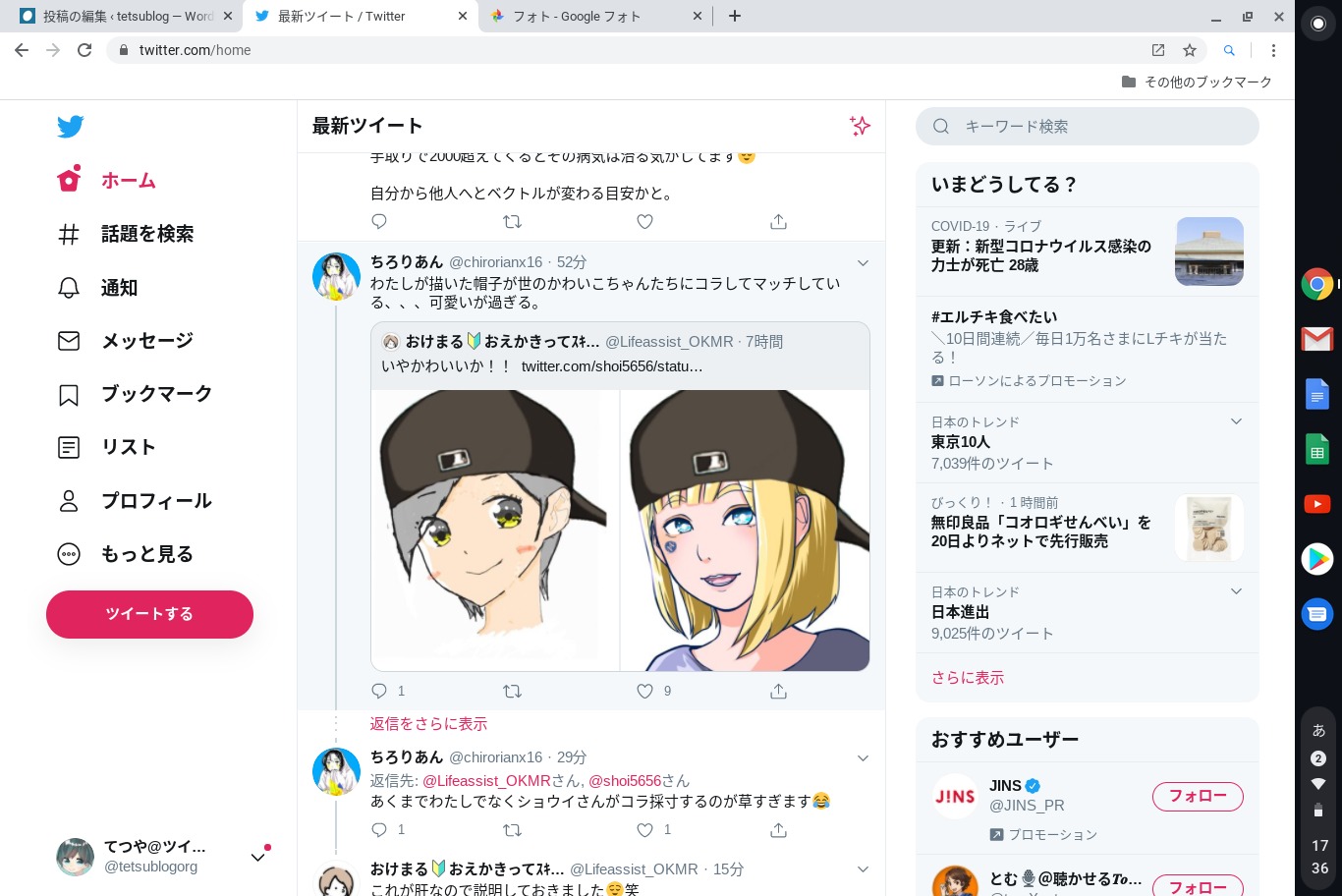The image size is (1342, 896).
Task: Launch Google Docs from the shelf
Action: [x=1317, y=394]
